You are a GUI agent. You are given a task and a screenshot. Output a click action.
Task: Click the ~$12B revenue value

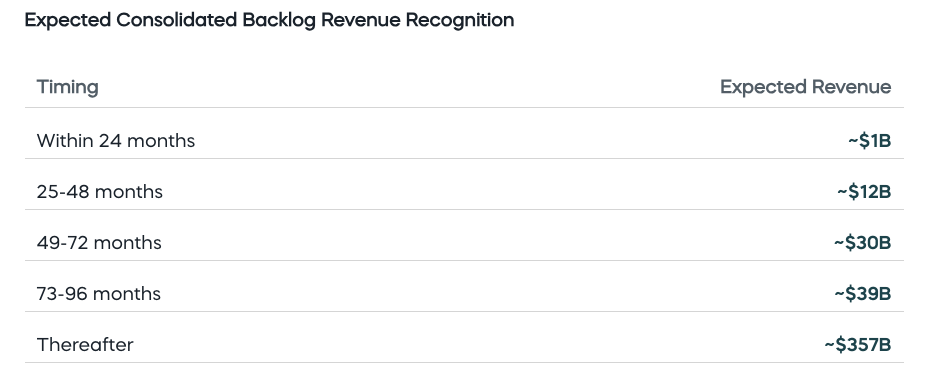864,192
